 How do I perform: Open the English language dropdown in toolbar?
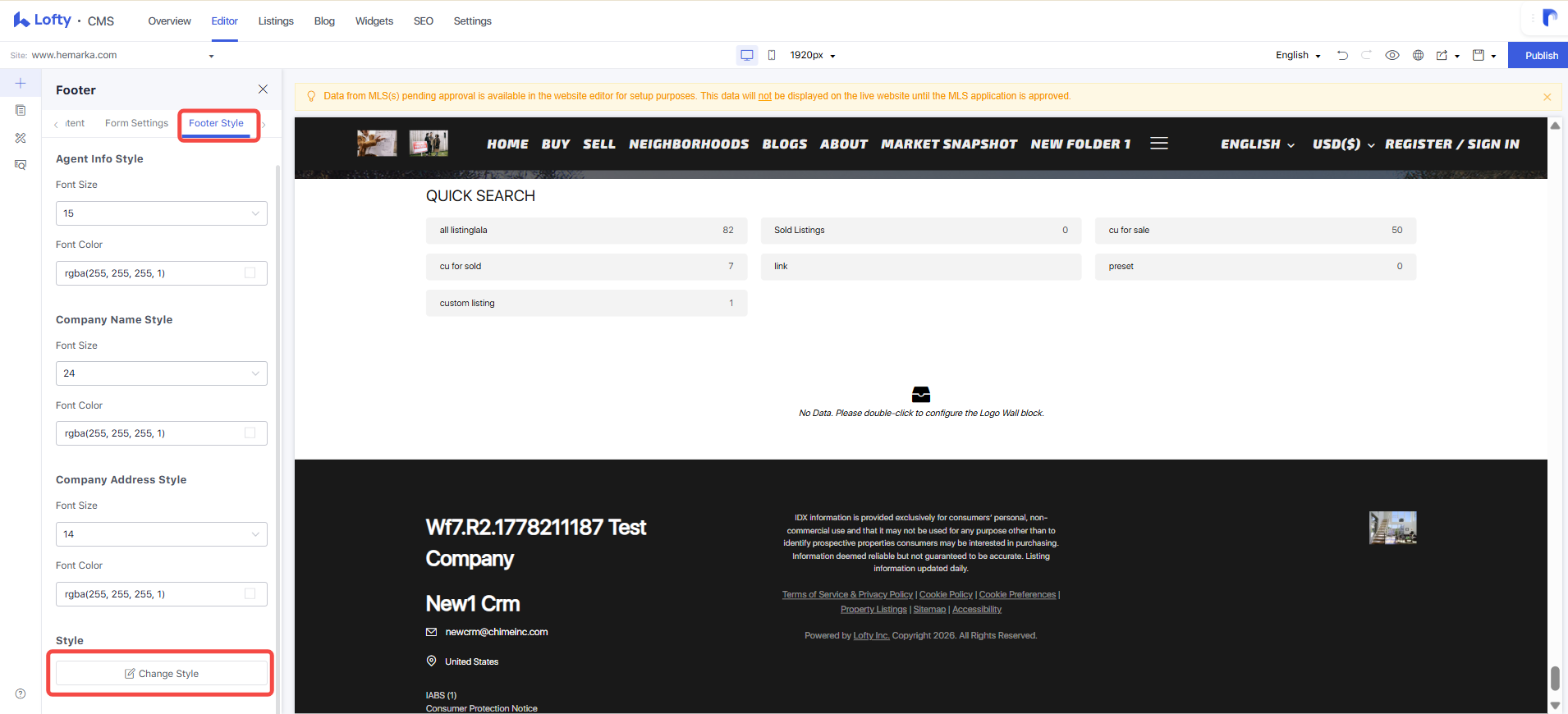1298,55
